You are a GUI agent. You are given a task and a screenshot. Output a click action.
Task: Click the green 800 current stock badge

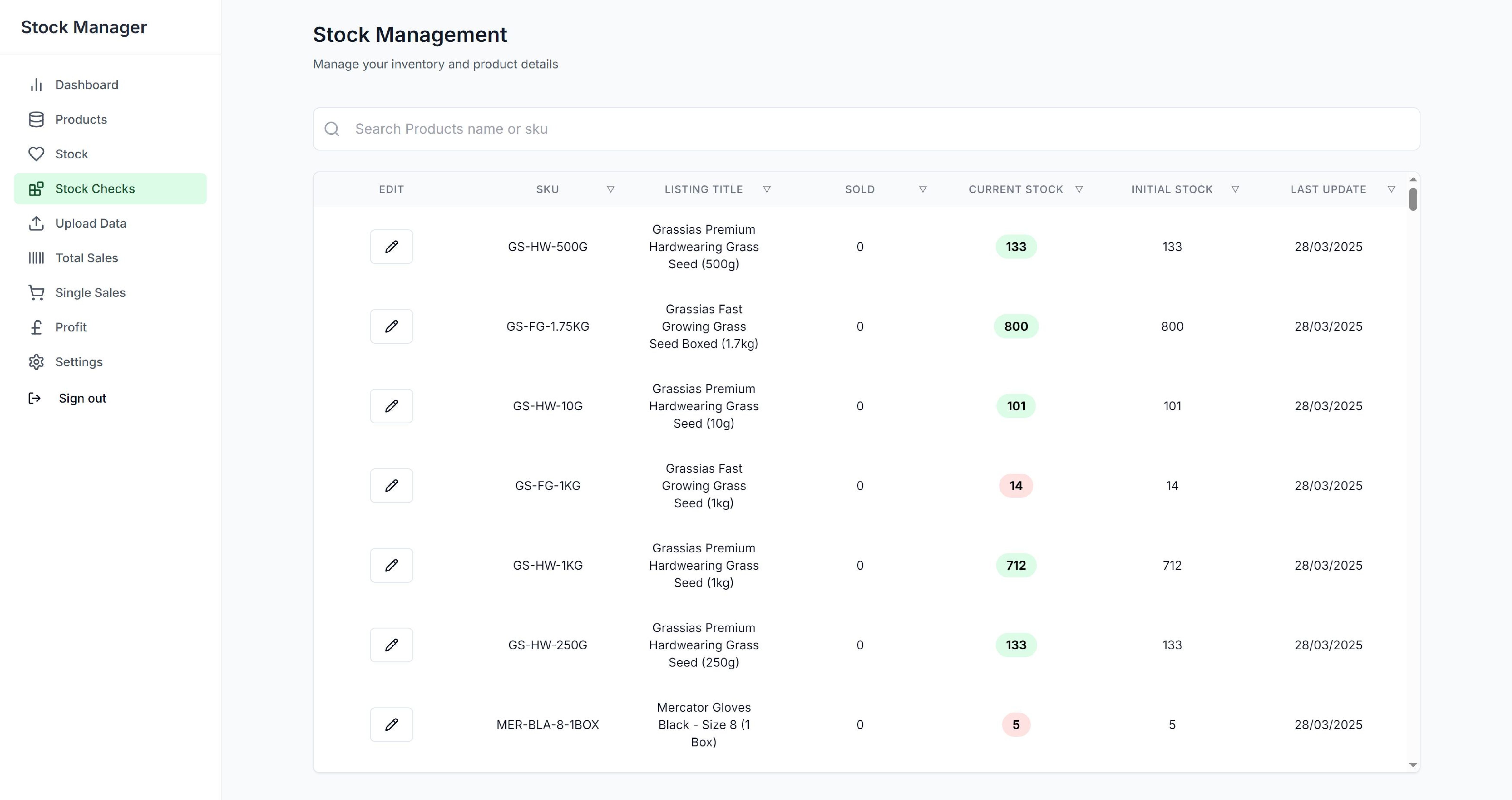(1016, 327)
